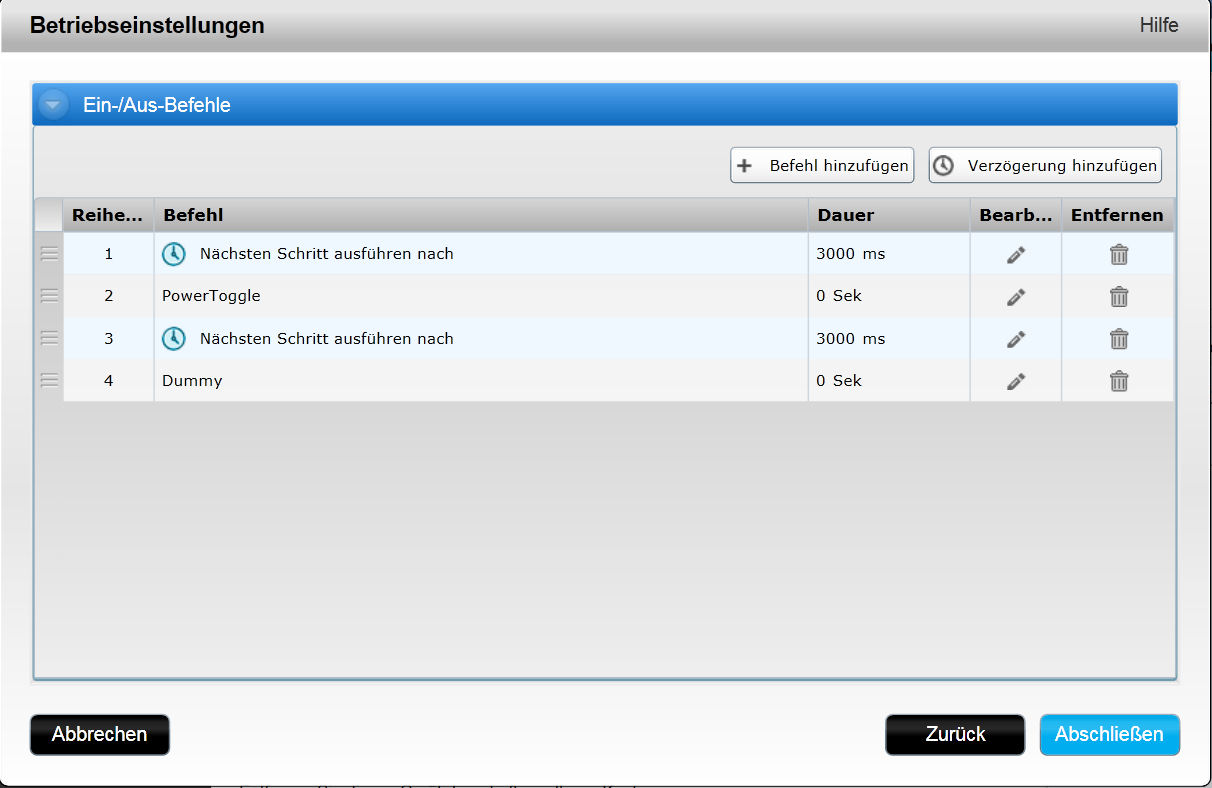
Task: Open the editor for the row 3 delay
Action: coord(1016,339)
